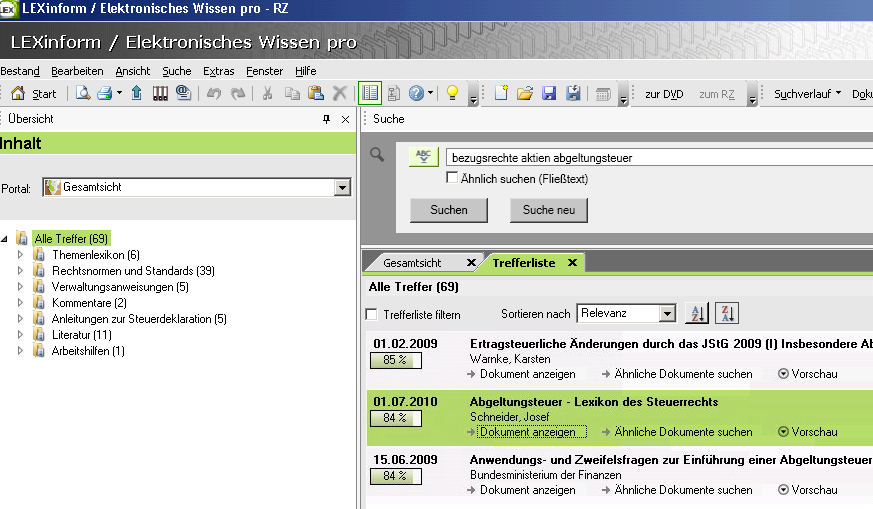
Task: Click the 'zum RZ' toolbar button
Action: (717, 94)
